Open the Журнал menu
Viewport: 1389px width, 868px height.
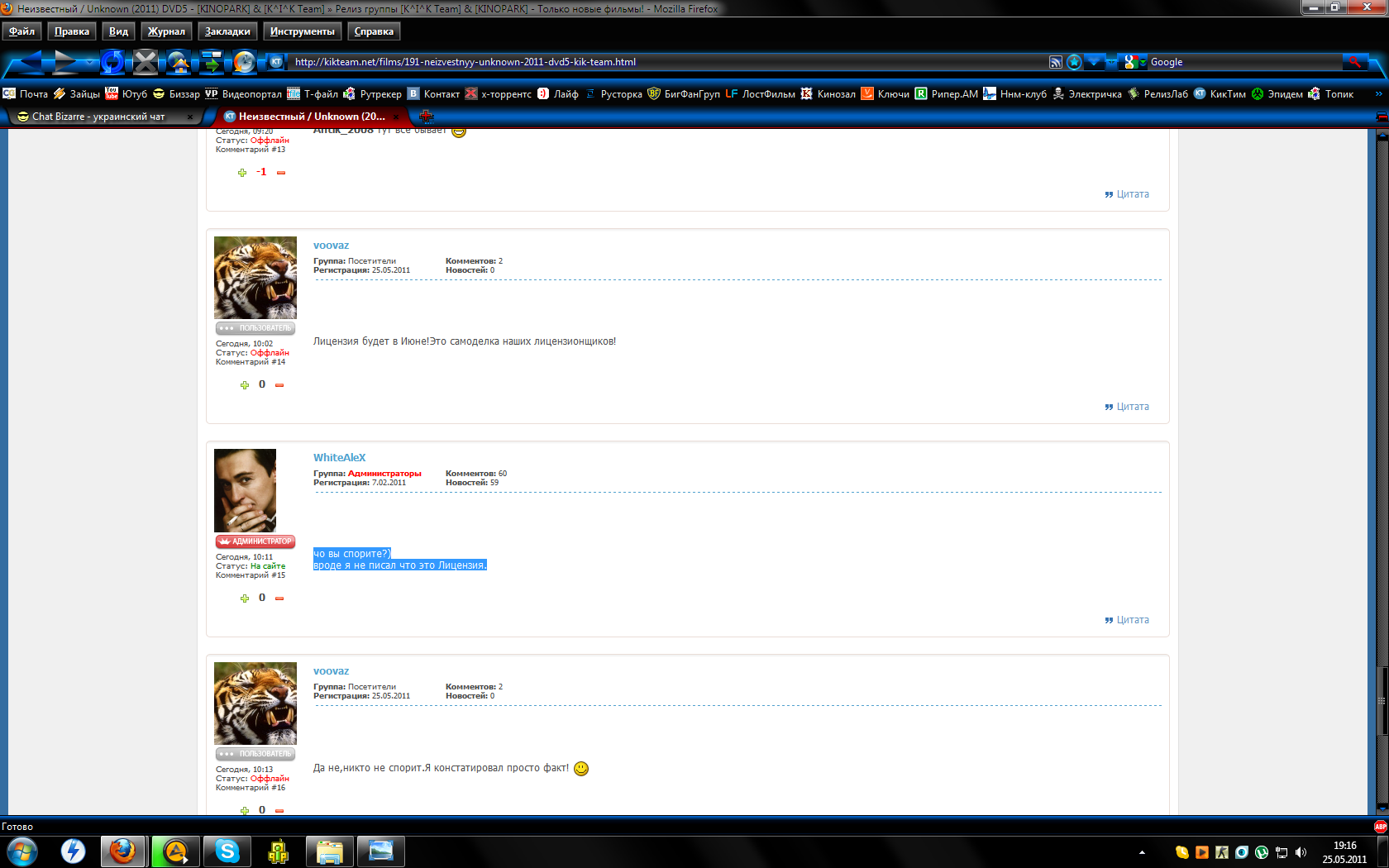click(x=166, y=31)
